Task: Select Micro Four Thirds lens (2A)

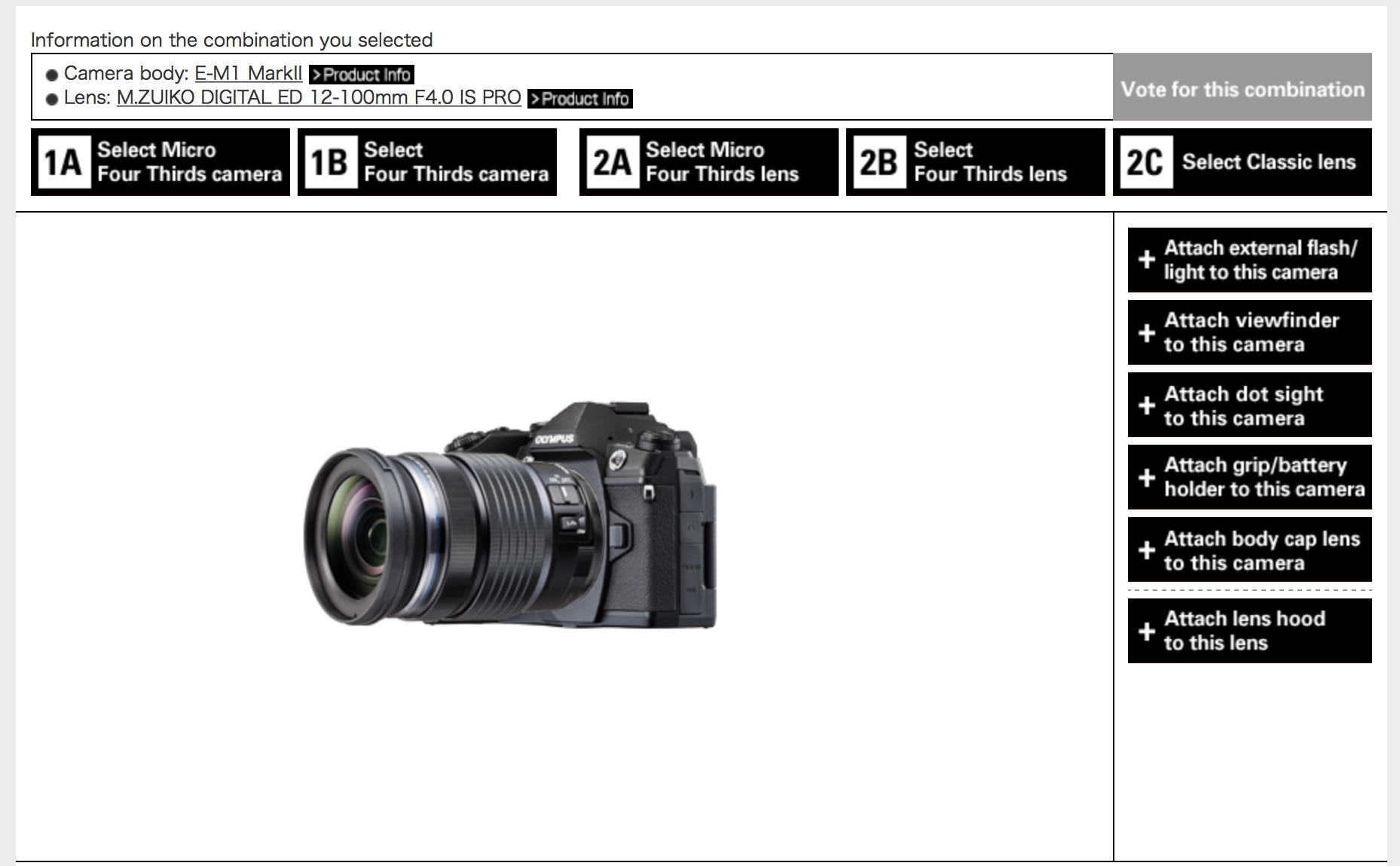Action: tap(709, 162)
